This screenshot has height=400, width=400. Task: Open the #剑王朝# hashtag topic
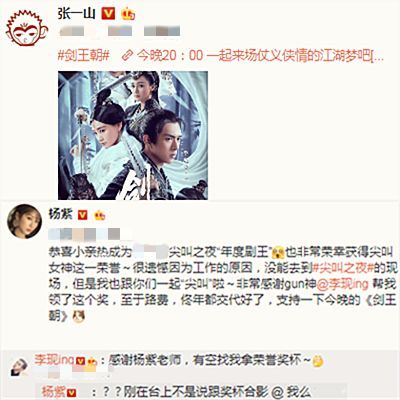(x=84, y=55)
